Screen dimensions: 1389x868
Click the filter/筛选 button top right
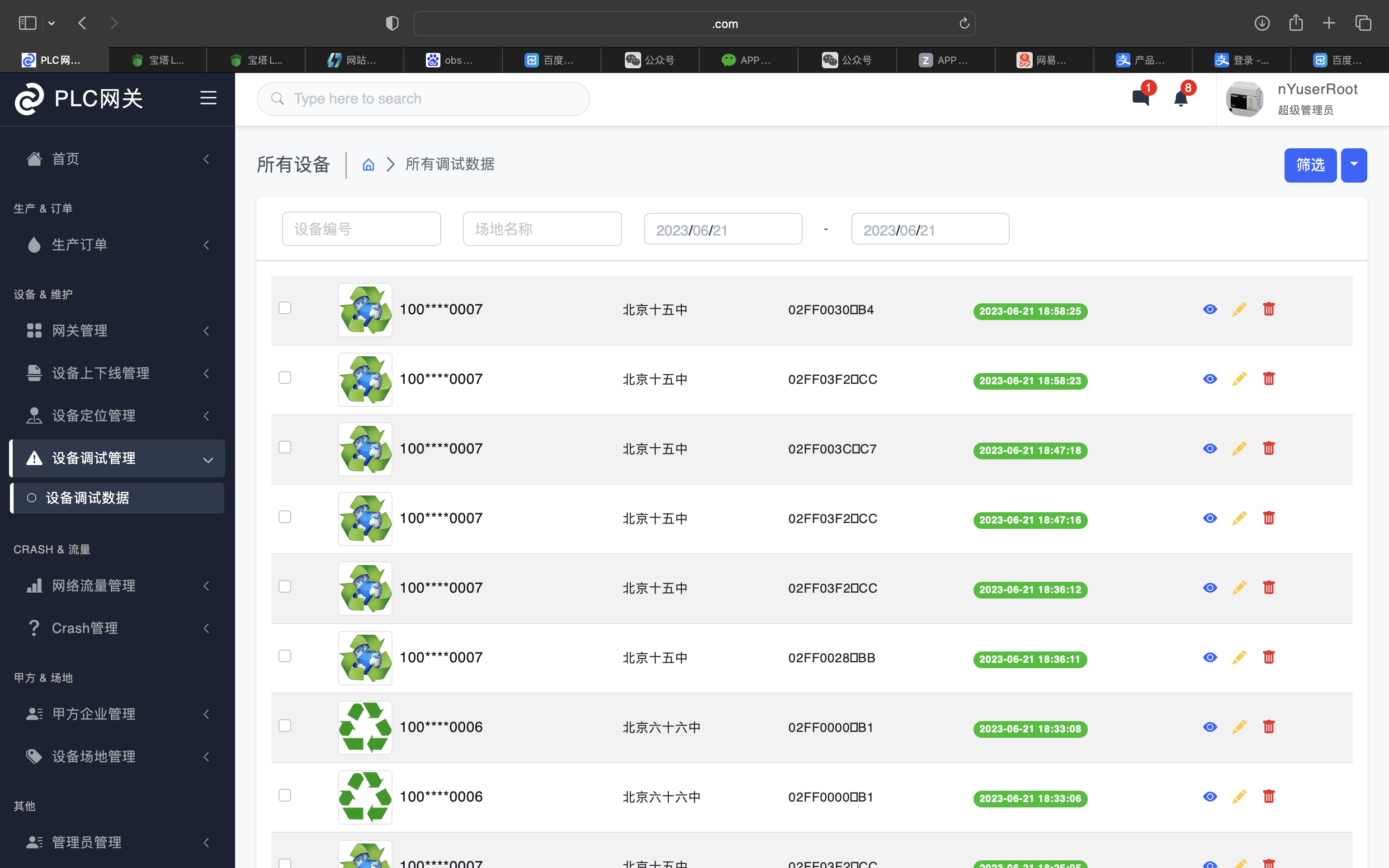point(1310,165)
